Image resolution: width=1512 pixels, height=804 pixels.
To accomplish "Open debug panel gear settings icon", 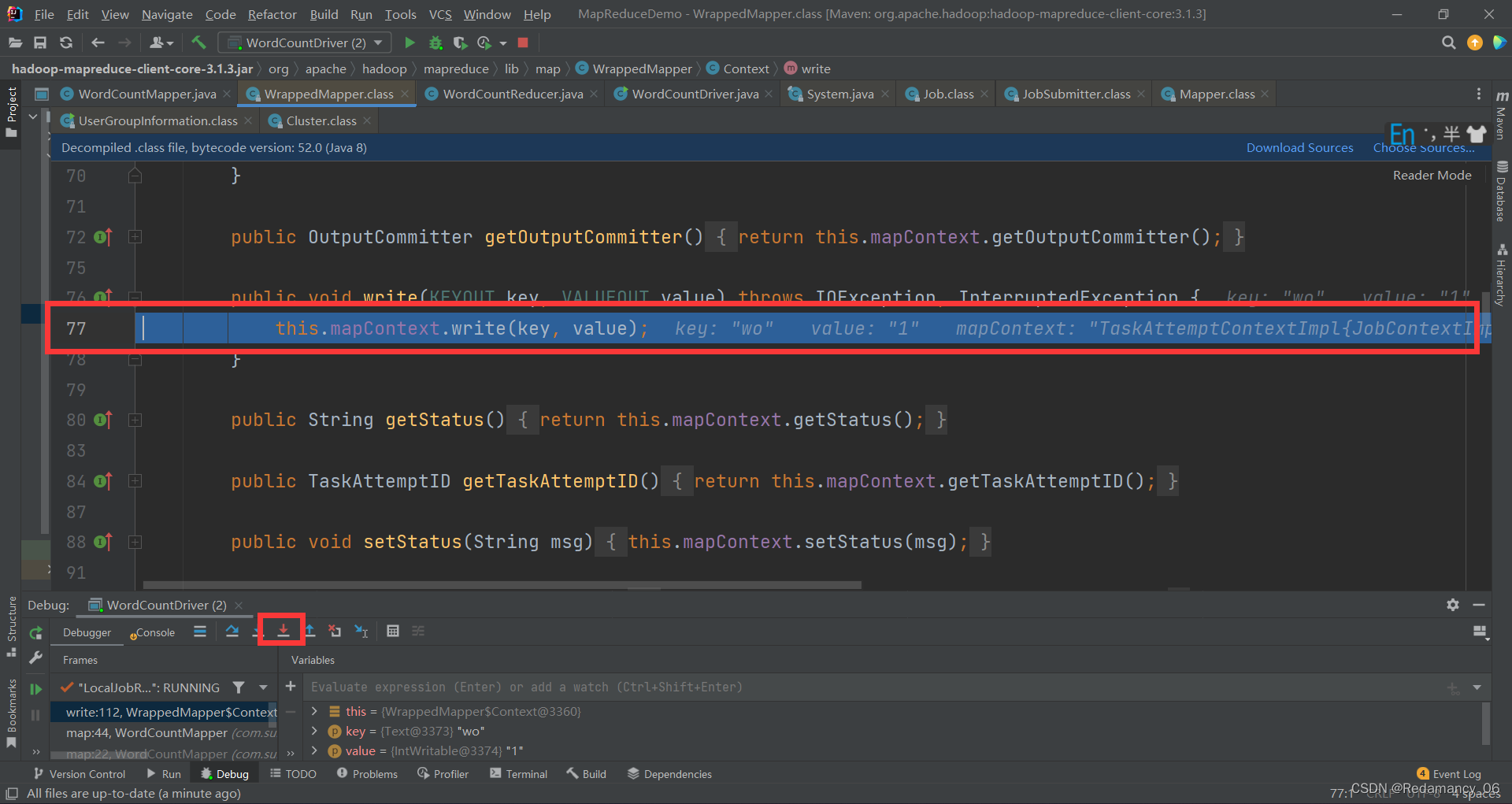I will click(1453, 605).
